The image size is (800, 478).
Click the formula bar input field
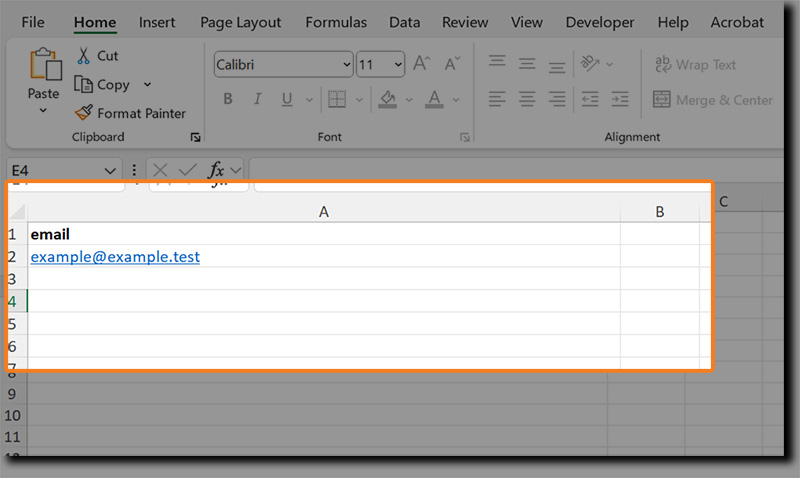tap(516, 170)
